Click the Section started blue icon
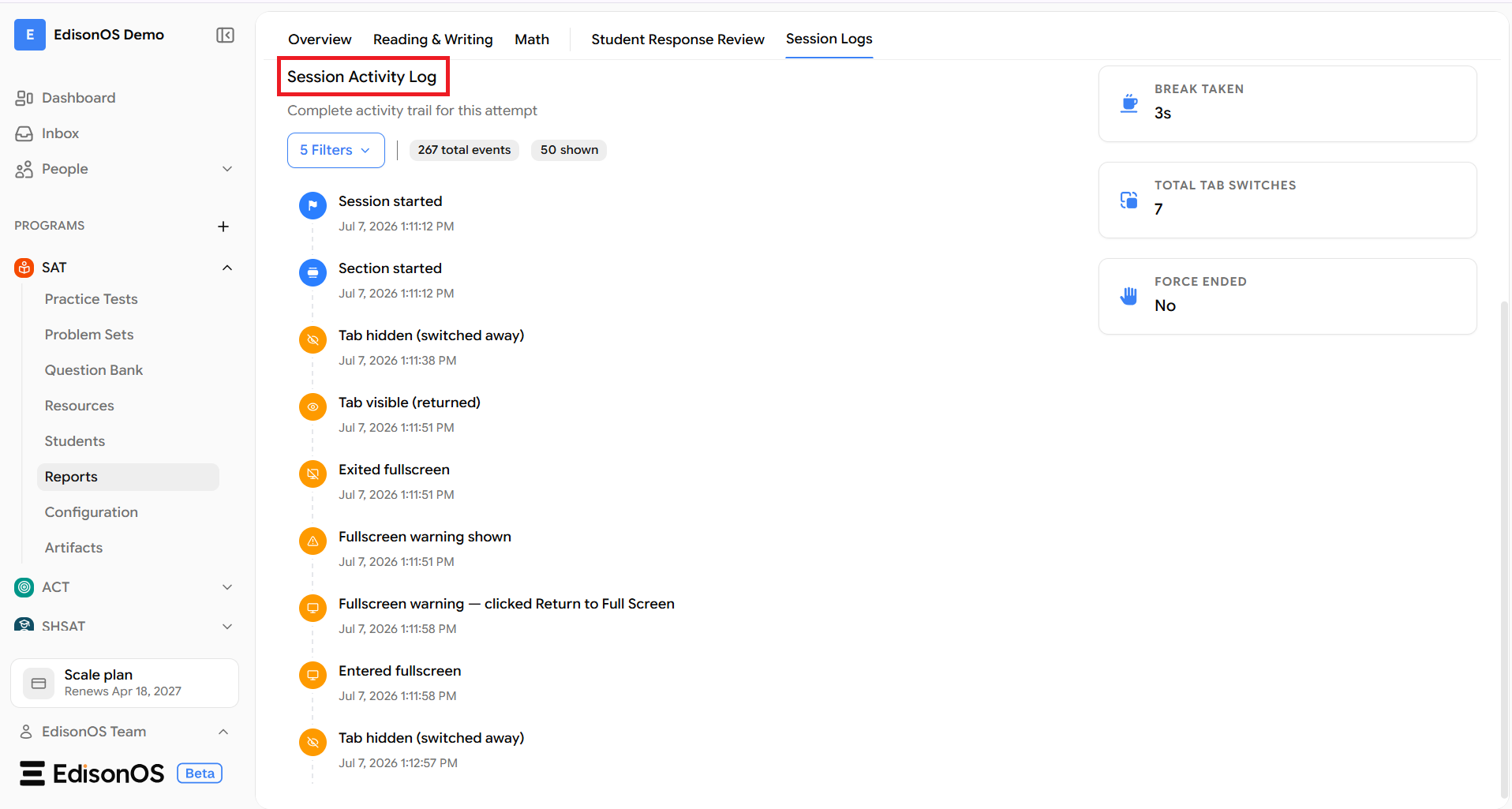Viewport: 1512px width, 809px height. click(x=313, y=272)
